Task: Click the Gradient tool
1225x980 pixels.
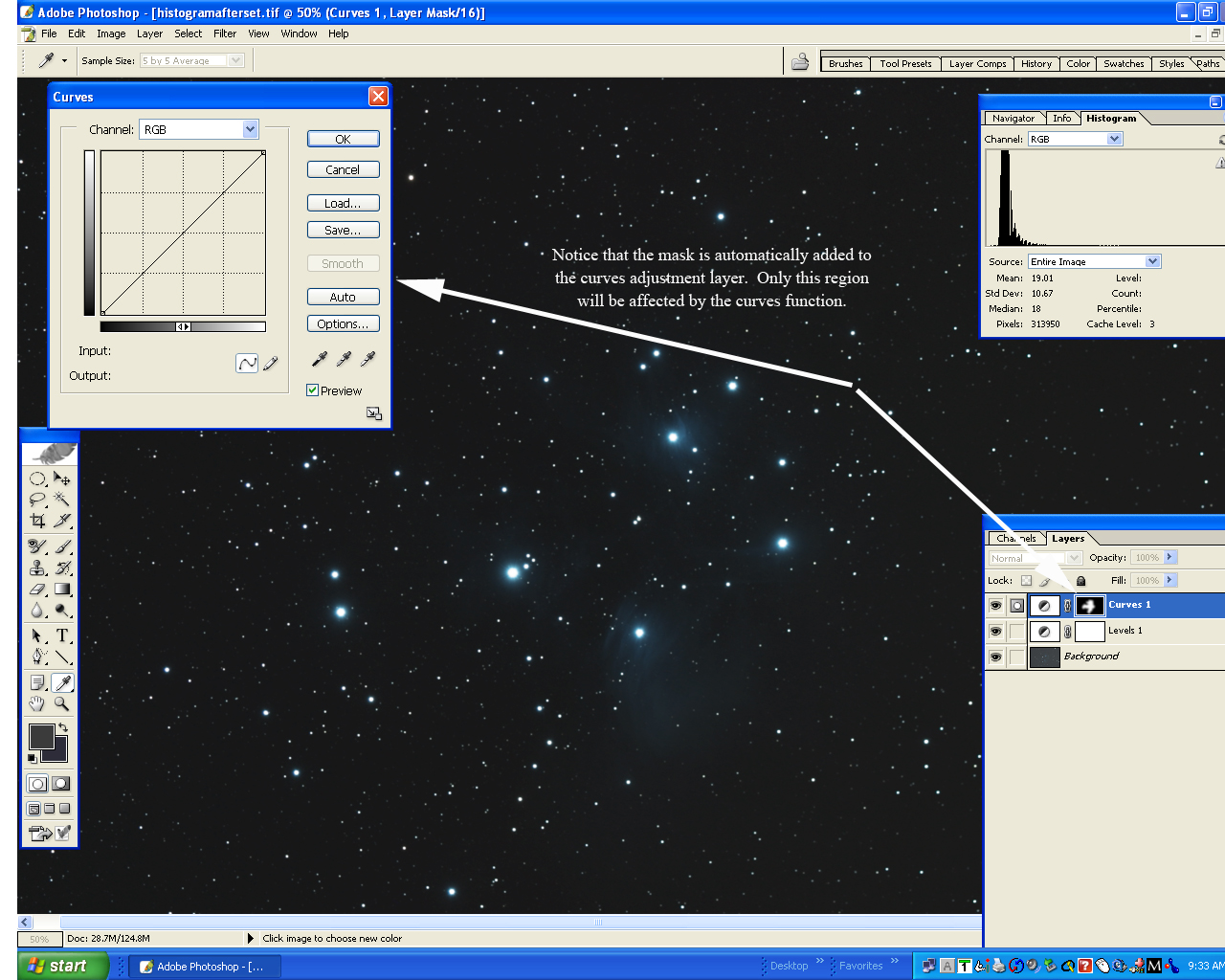Action: tap(62, 590)
